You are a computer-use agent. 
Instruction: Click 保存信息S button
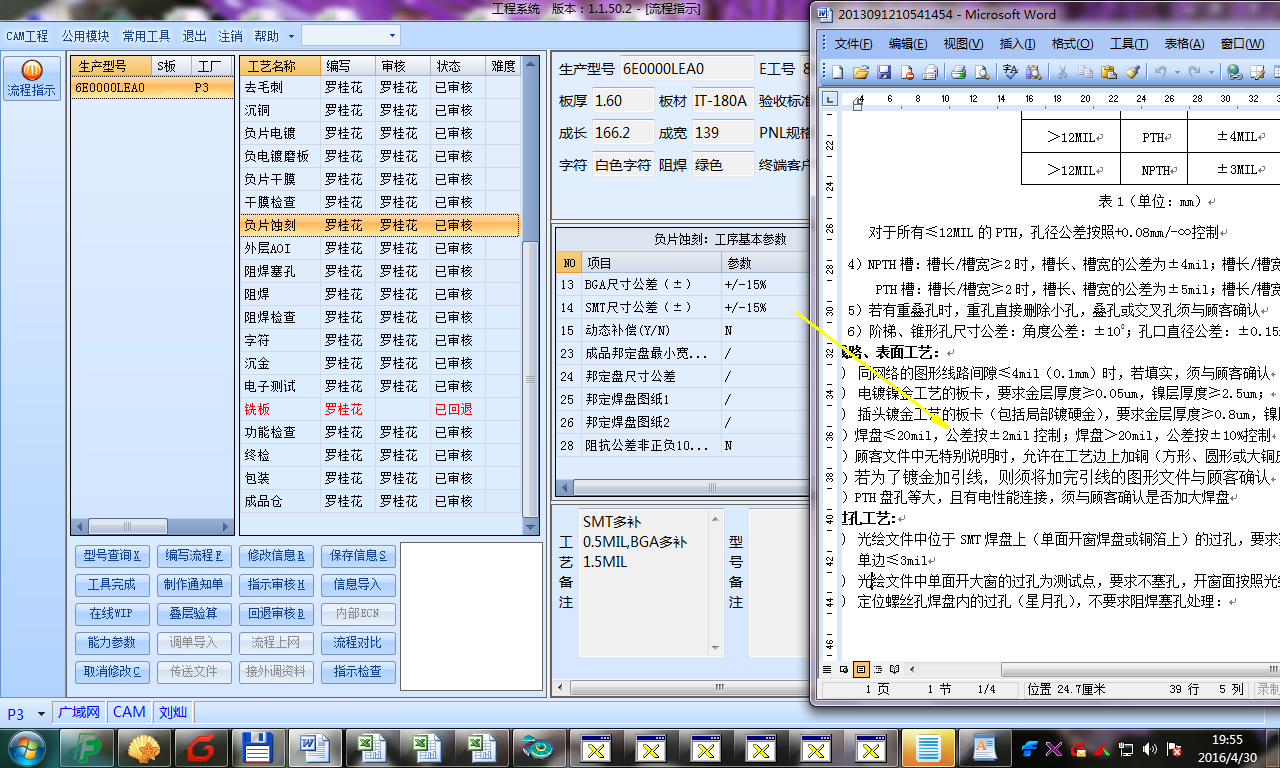click(x=360, y=555)
